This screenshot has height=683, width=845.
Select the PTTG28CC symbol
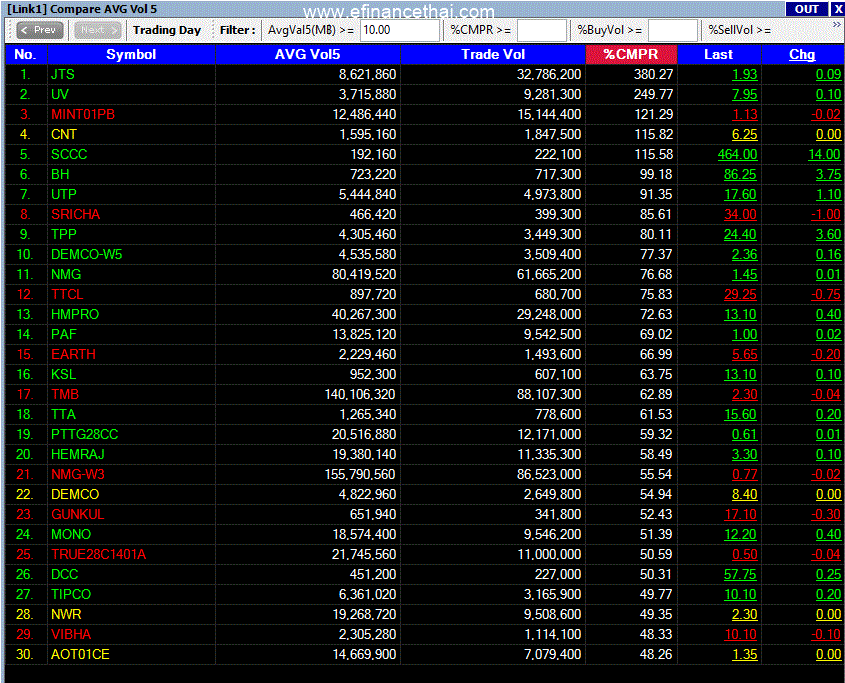point(85,434)
